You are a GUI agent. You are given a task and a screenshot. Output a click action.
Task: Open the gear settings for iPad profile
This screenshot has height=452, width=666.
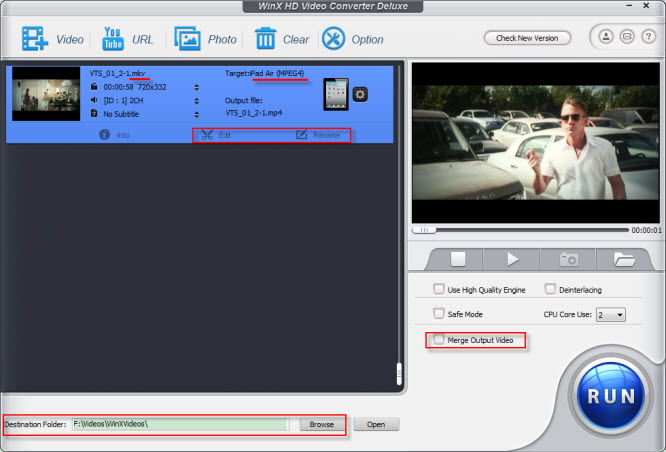pos(360,94)
